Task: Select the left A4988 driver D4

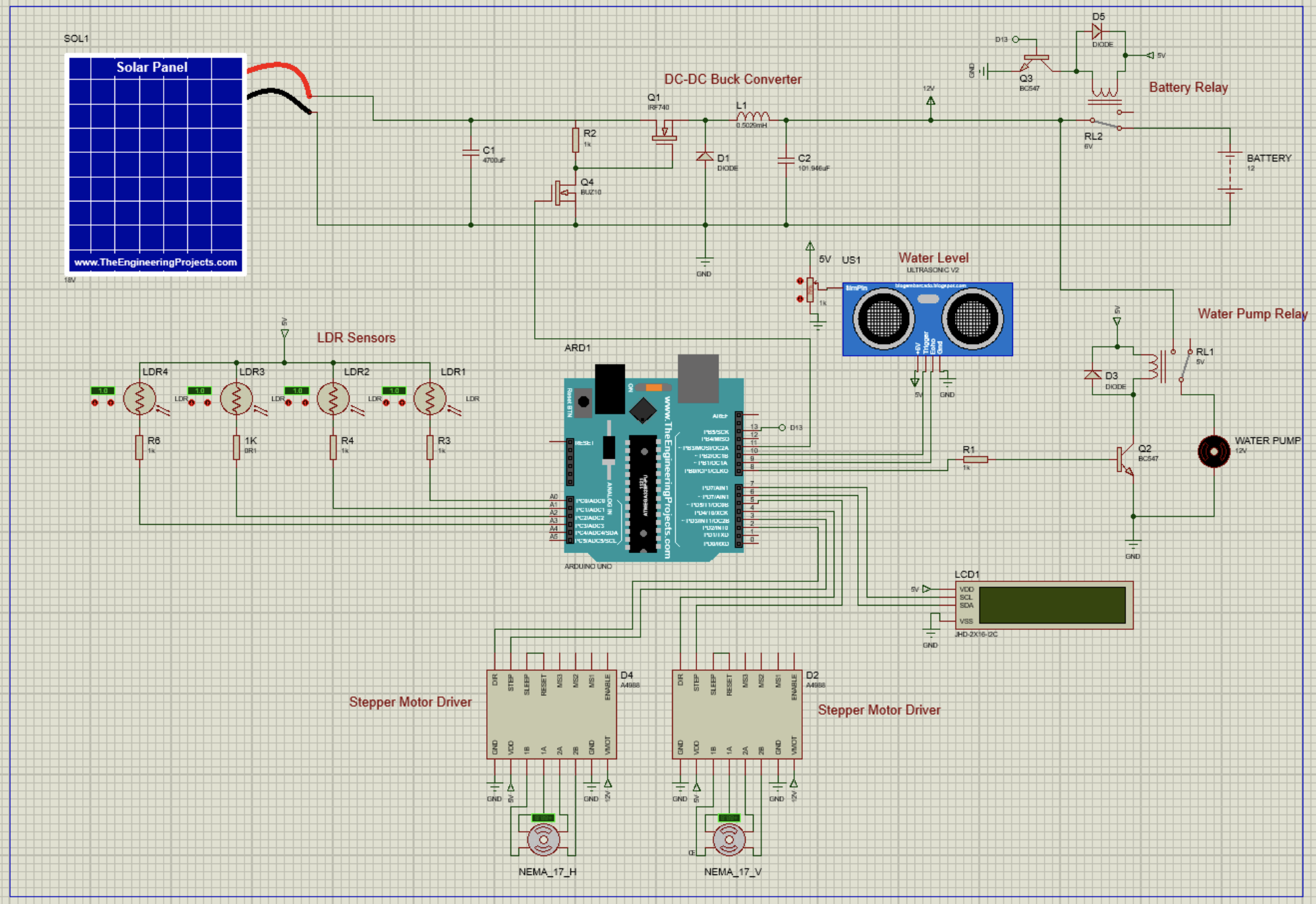Action: click(551, 714)
